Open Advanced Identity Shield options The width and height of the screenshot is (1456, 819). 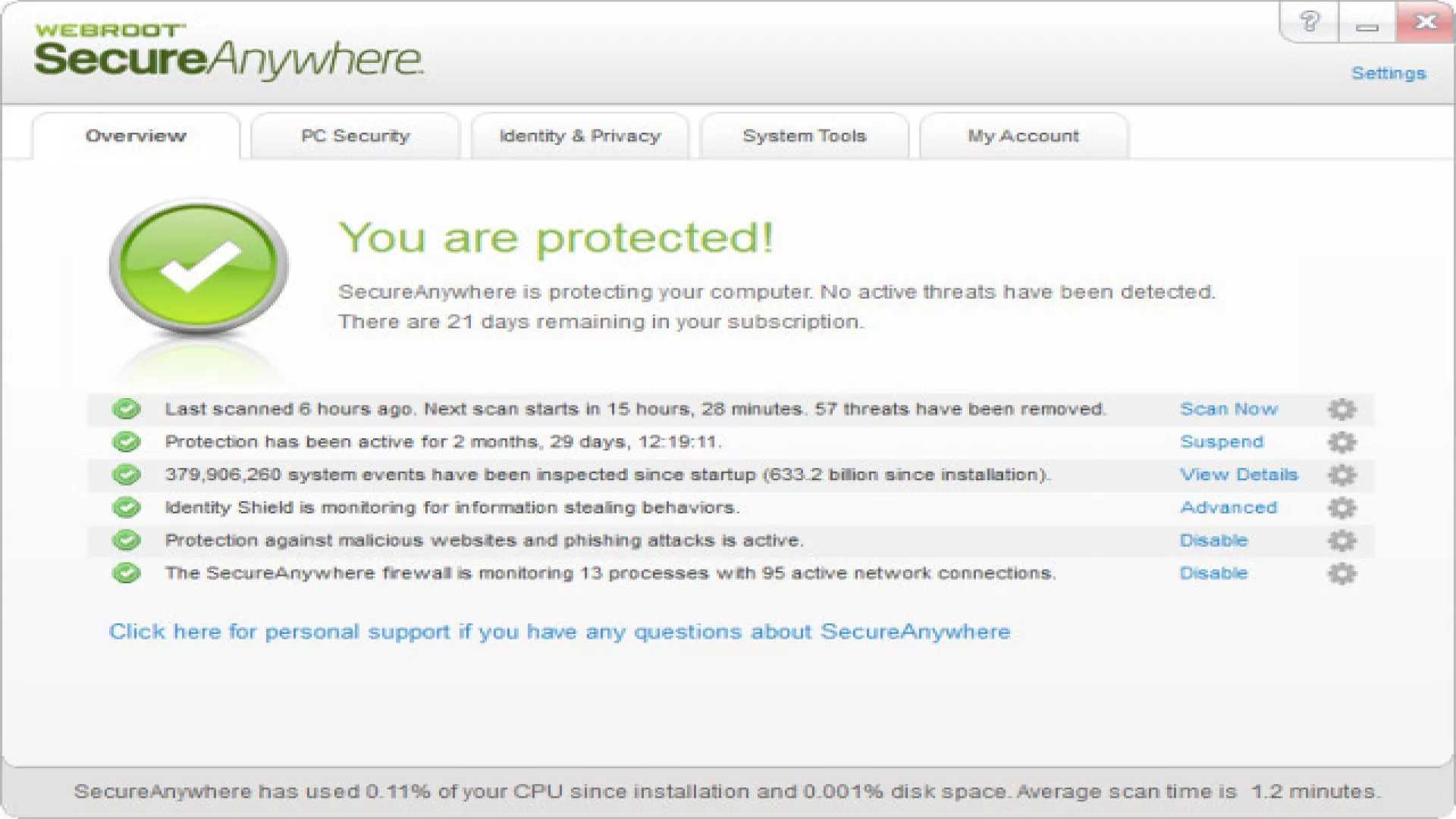pos(1228,507)
